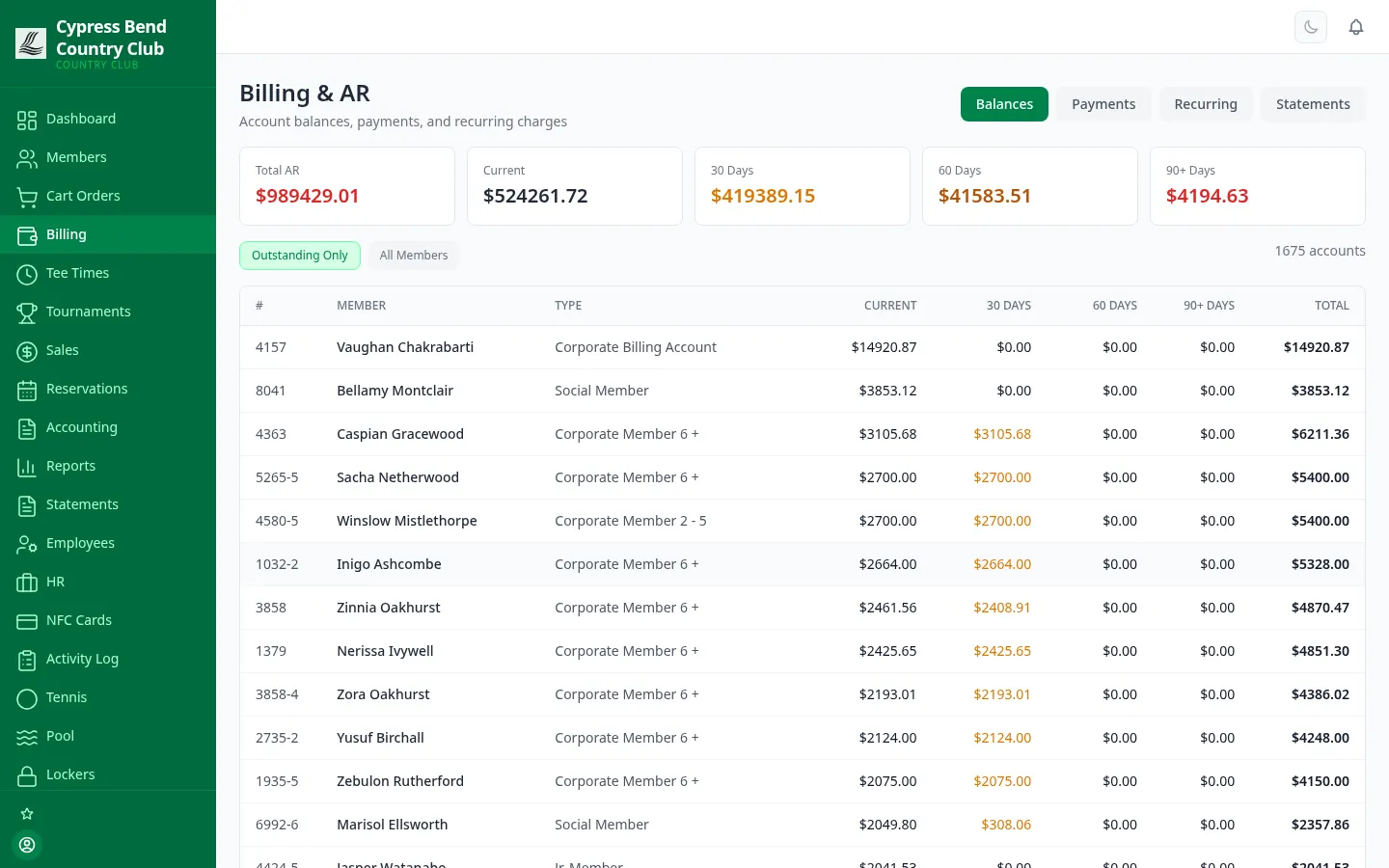The width and height of the screenshot is (1389, 868).
Task: Open Reports sidebar item
Action: coord(108,466)
